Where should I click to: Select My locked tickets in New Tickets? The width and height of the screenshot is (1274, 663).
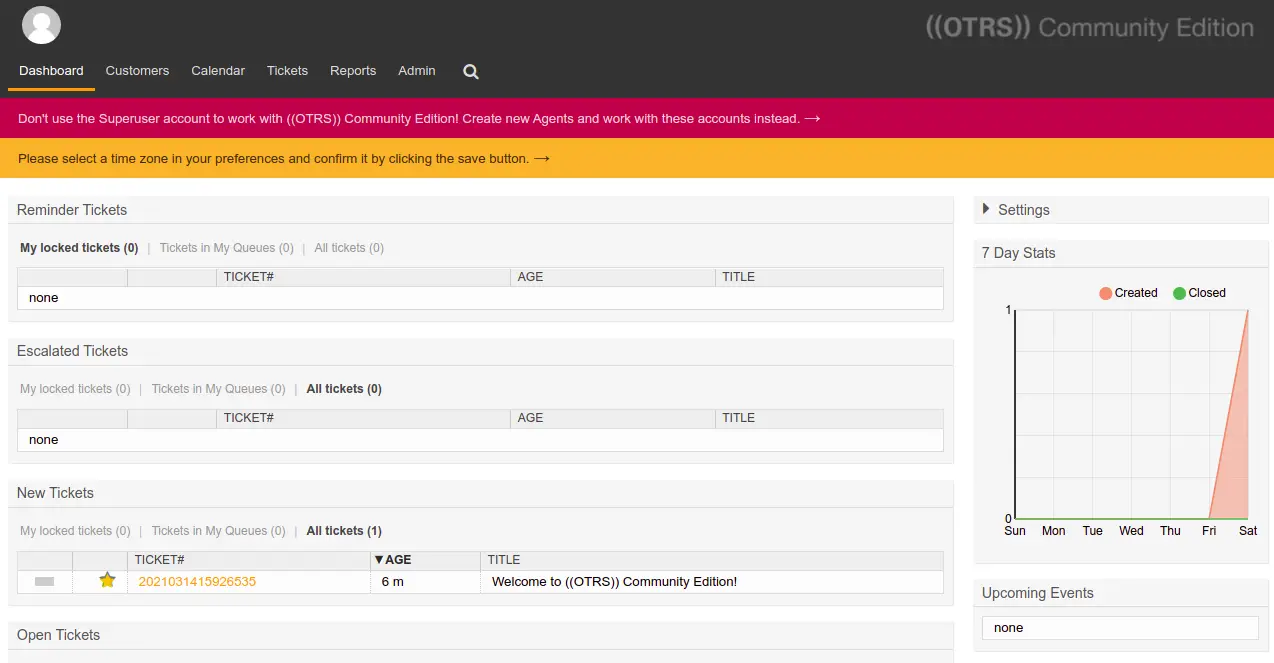[x=75, y=531]
